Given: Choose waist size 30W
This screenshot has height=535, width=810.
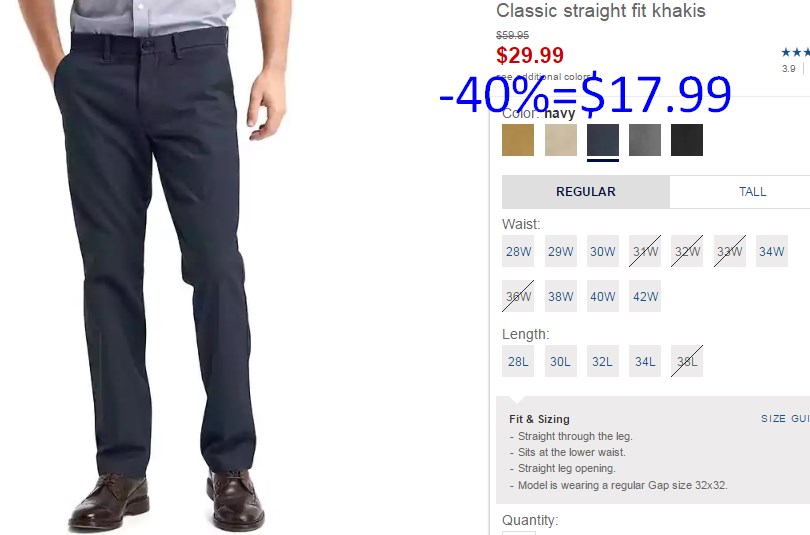Looking at the screenshot, I should 603,251.
